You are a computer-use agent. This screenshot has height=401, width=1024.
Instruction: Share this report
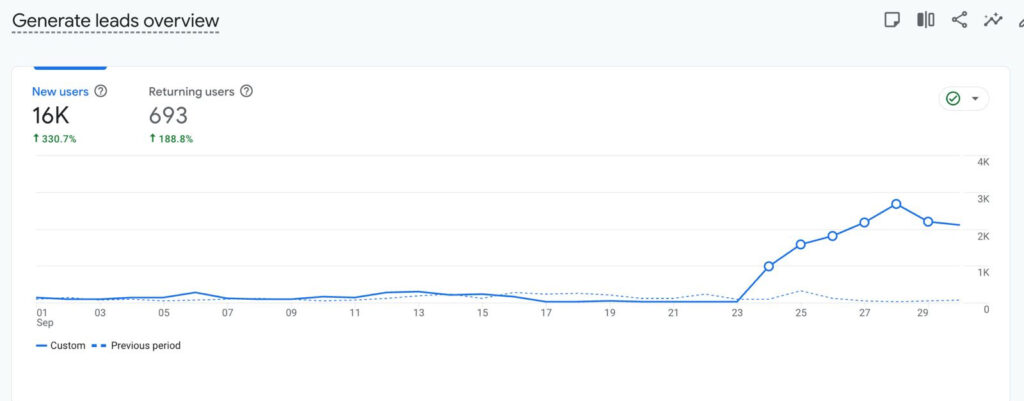[959, 20]
